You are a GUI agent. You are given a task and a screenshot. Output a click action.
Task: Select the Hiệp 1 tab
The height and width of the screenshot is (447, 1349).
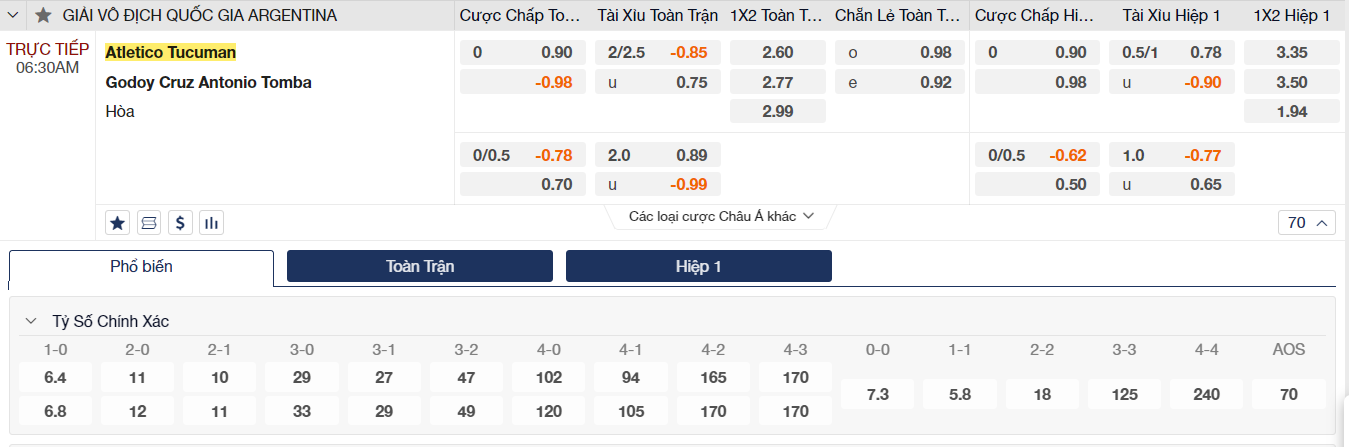pos(699,266)
